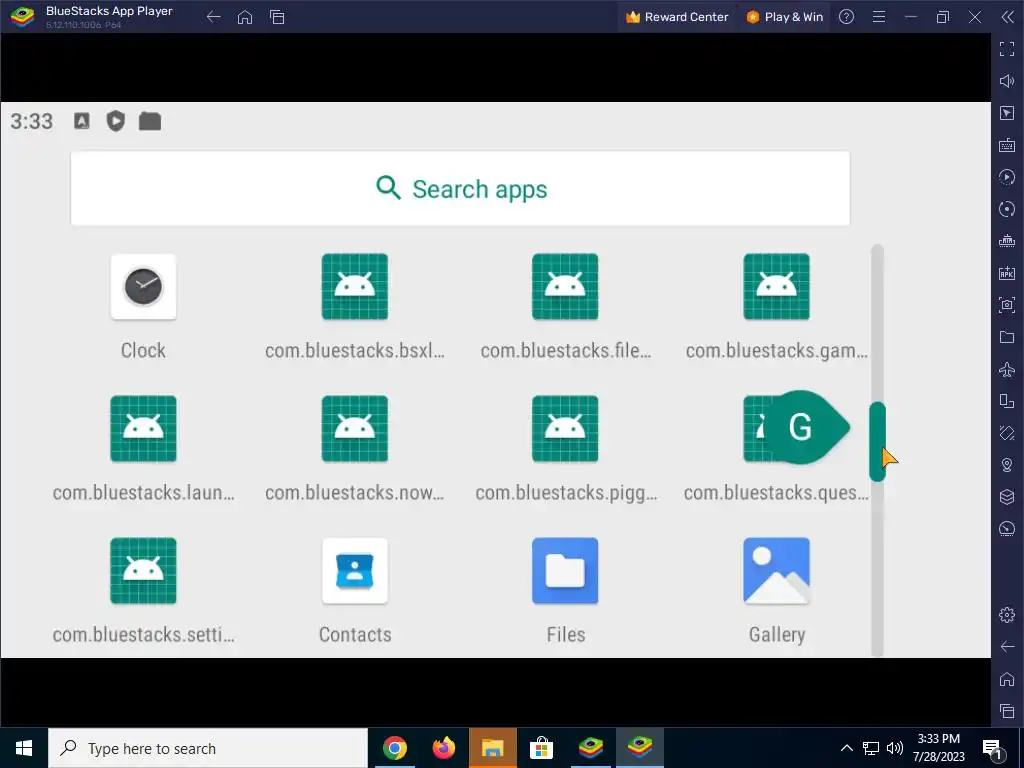Click the back arrow in side toolbar

pyautogui.click(x=1007, y=647)
